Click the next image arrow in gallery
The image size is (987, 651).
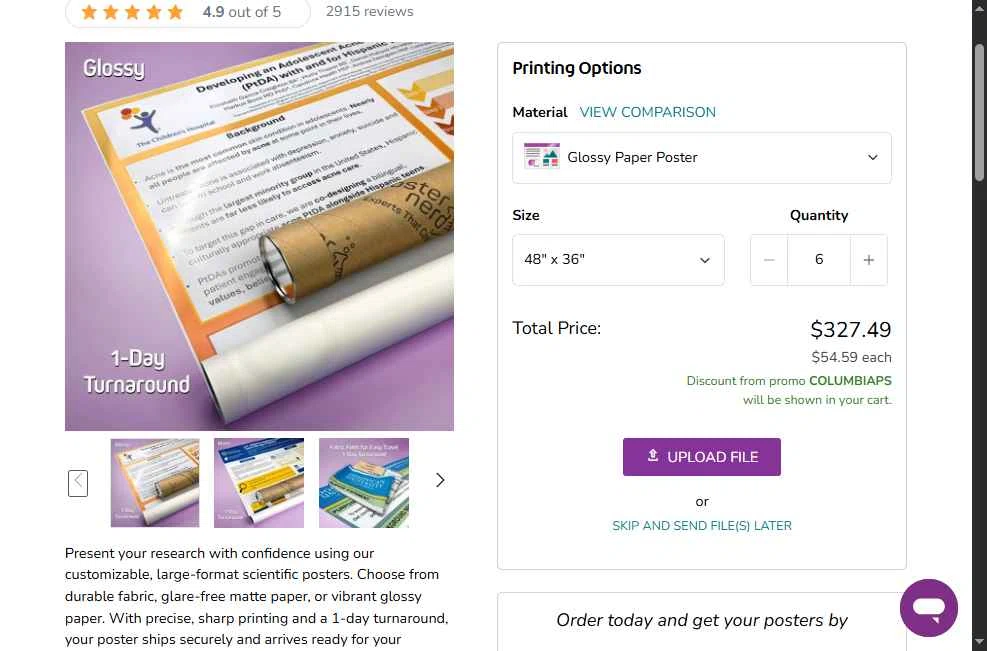(x=440, y=480)
